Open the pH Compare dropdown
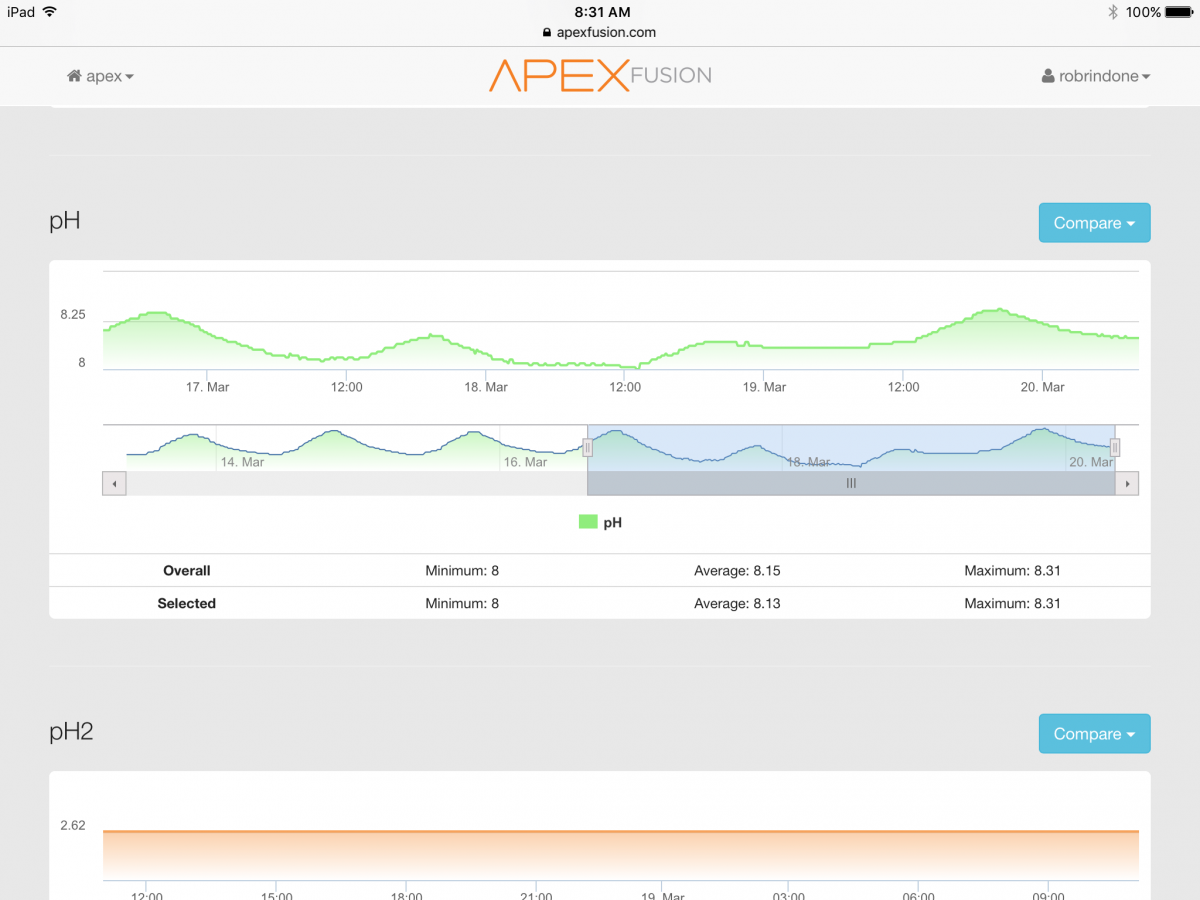This screenshot has height=900, width=1200. [1094, 223]
